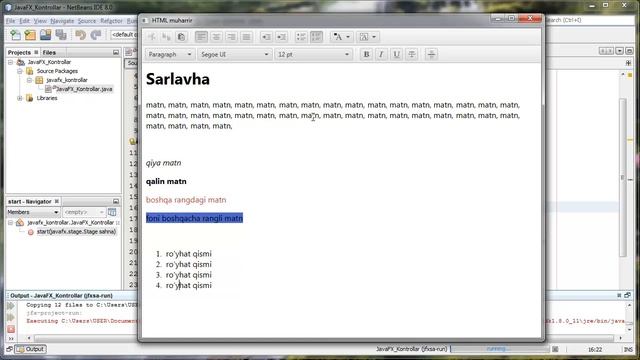This screenshot has height=360, width=640.
Task: Open the Refactor menu in NetBeans
Action: click(x=111, y=21)
